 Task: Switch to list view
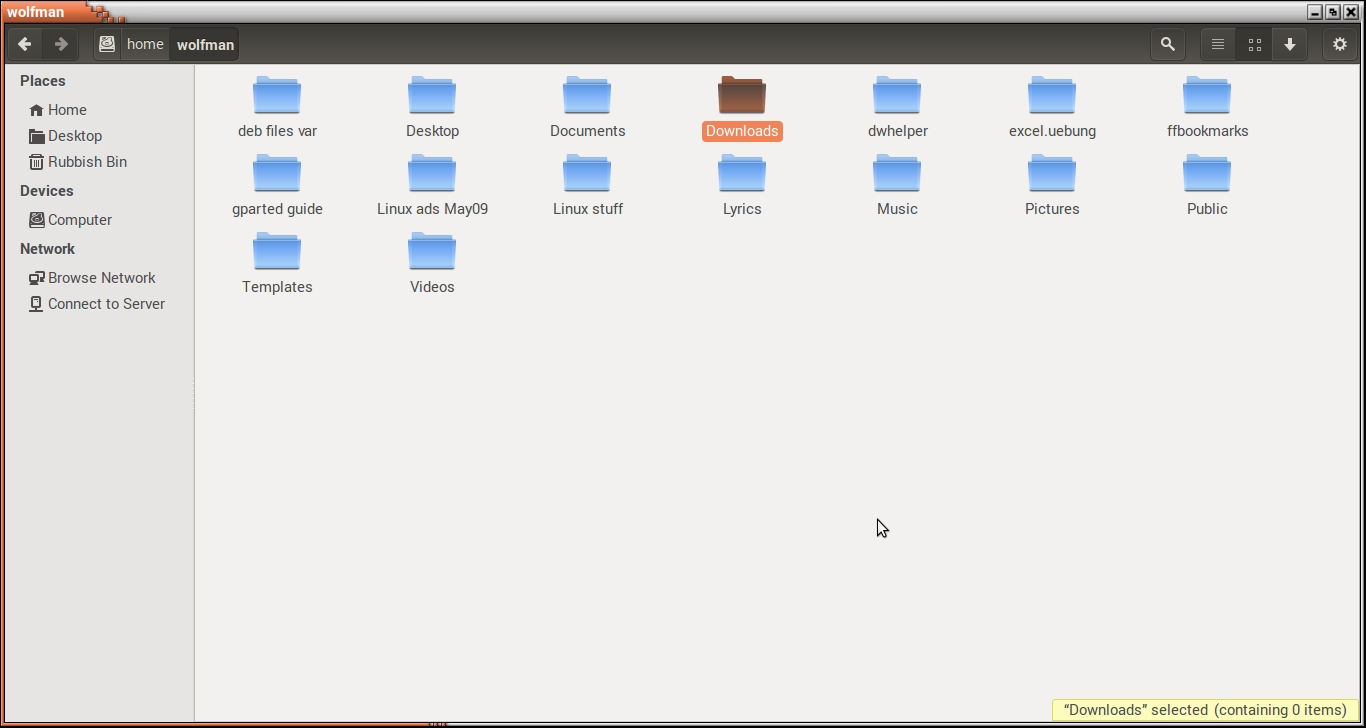1218,44
